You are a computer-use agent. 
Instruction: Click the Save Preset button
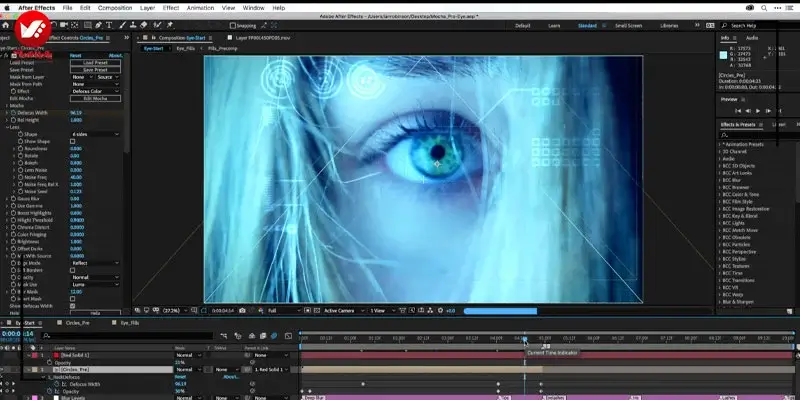coord(95,70)
